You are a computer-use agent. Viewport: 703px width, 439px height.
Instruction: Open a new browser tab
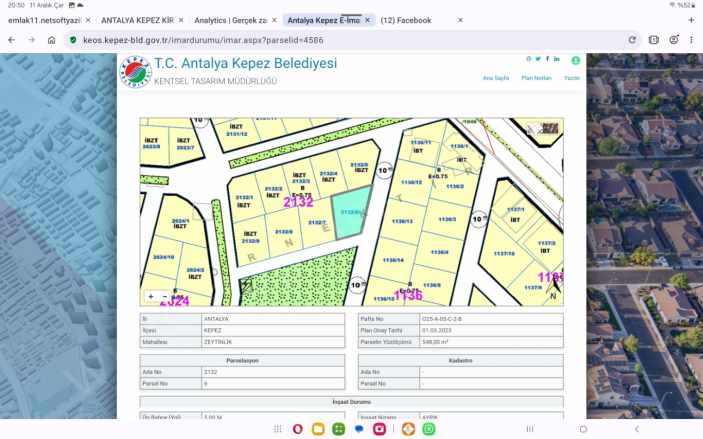click(691, 19)
